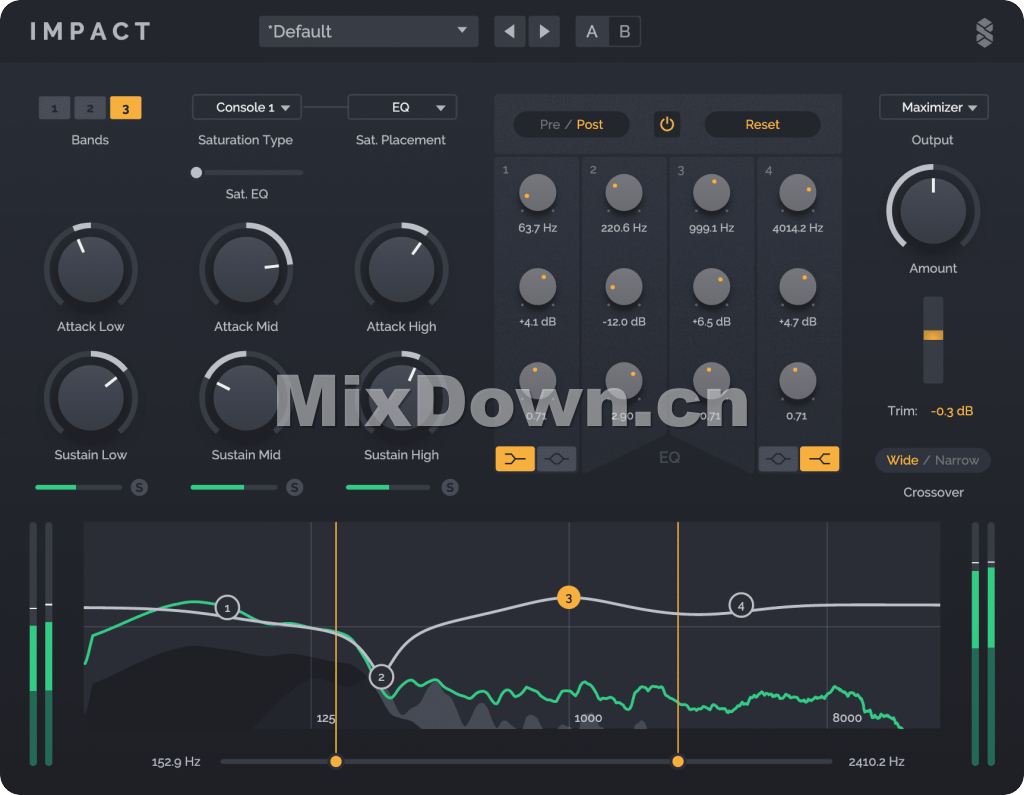The width and height of the screenshot is (1024, 795).
Task: Solo the Low band with S button
Action: tap(139, 487)
